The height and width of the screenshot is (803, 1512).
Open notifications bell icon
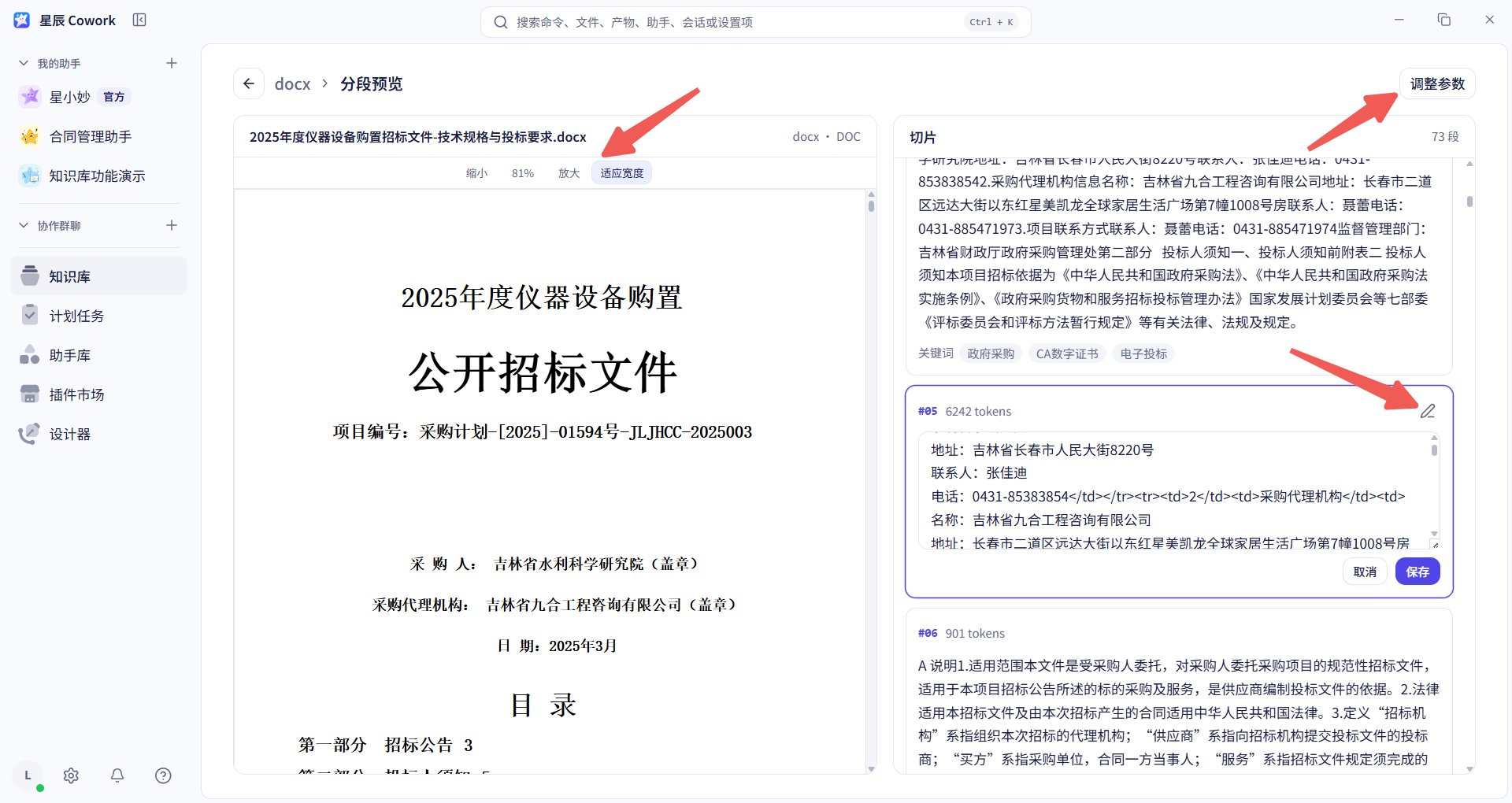point(117,775)
